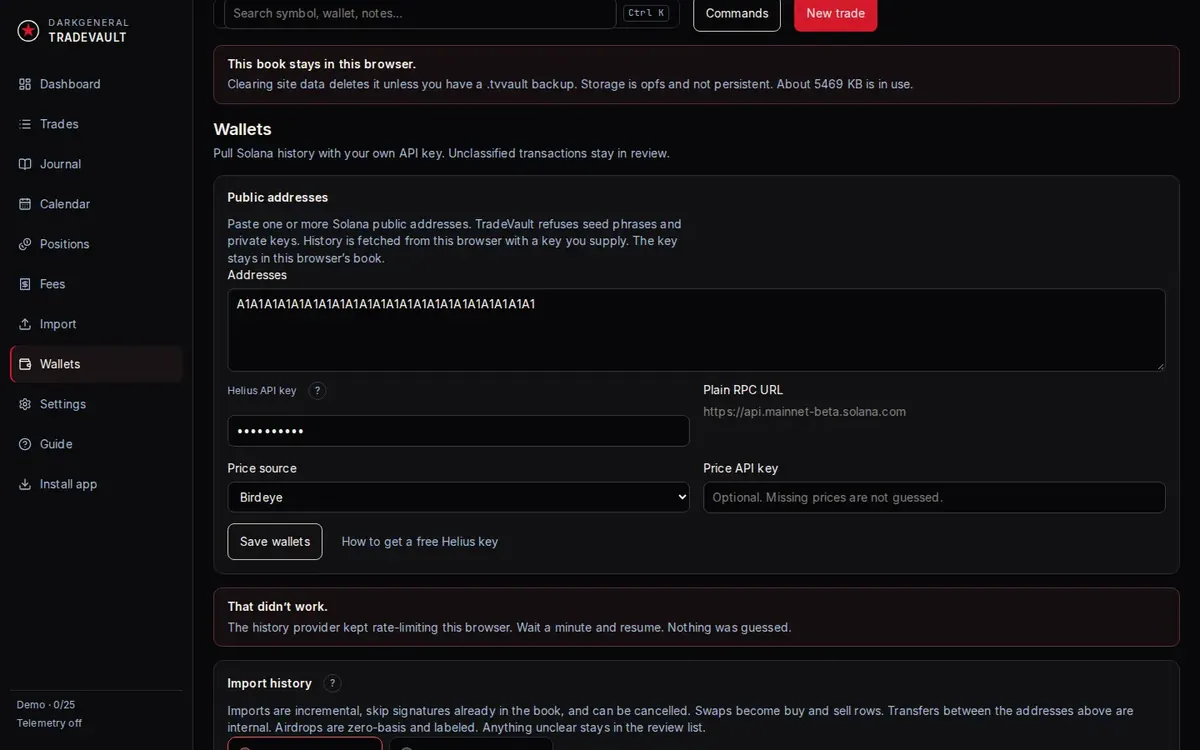This screenshot has height=750, width=1200.
Task: Click the 'Telemetry off' text
Action: (x=49, y=723)
